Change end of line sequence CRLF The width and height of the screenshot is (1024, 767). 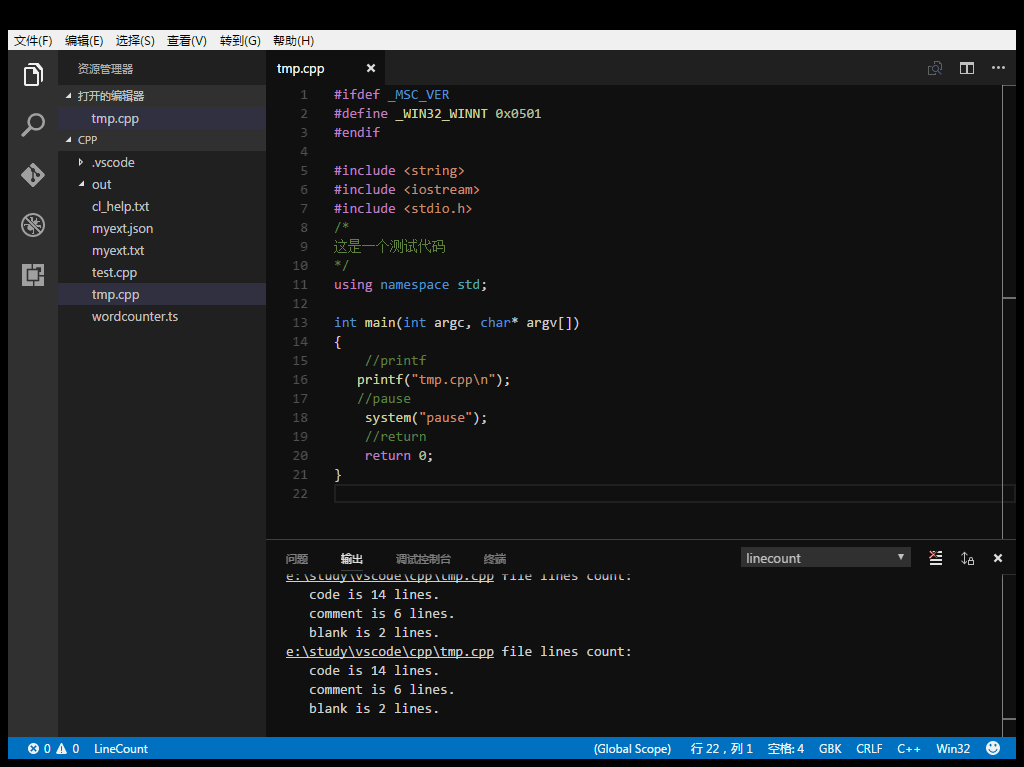pos(869,749)
